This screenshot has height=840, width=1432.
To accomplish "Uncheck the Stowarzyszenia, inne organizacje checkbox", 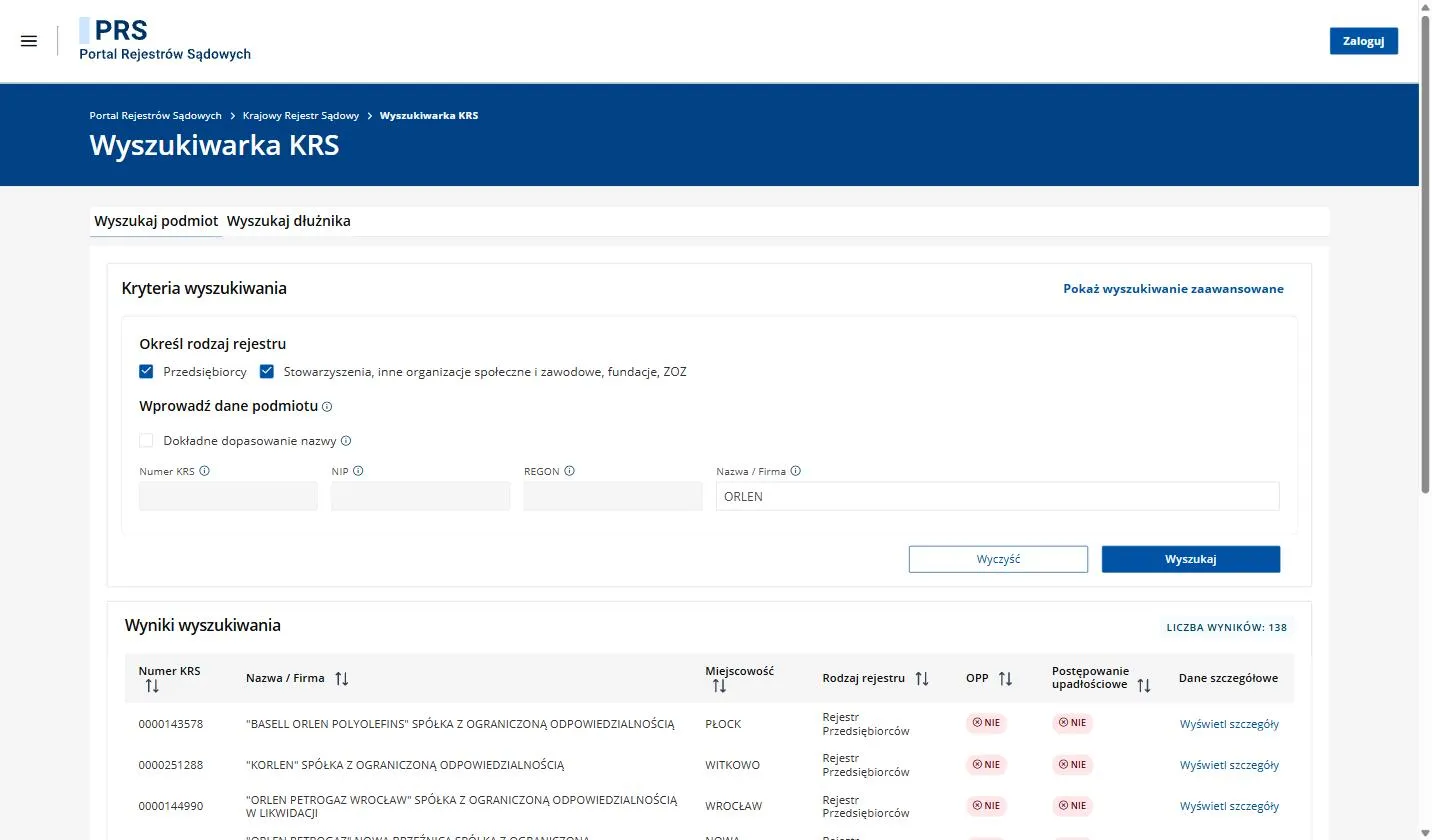I will coord(267,372).
